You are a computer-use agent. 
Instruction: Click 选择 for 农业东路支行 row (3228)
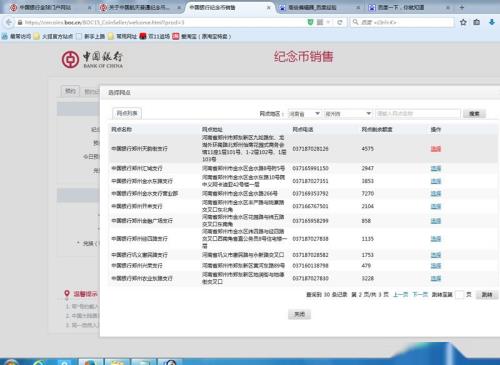coord(436,278)
